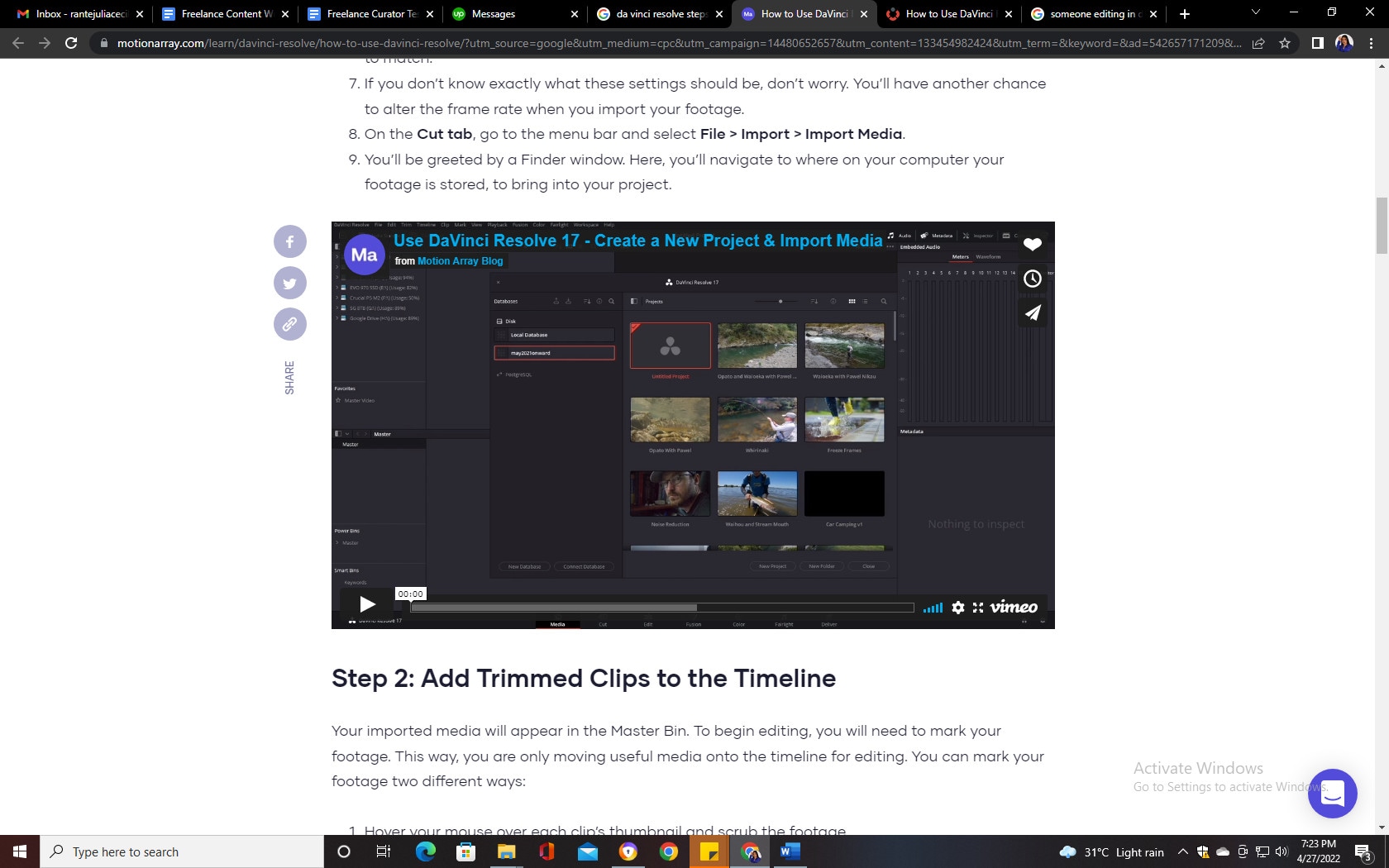Like the Vimeo video with the heart icon
Viewport: 1389px width, 868px height.
click(x=1033, y=244)
